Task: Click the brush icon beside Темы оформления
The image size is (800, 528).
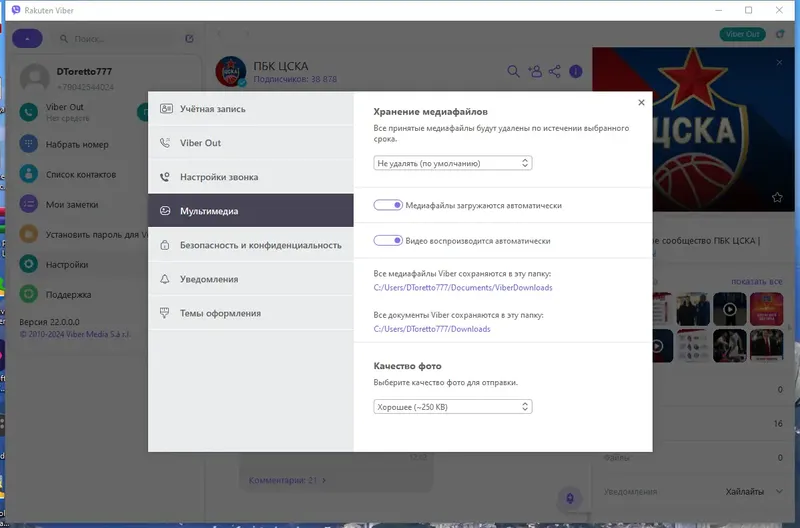Action: 164,313
